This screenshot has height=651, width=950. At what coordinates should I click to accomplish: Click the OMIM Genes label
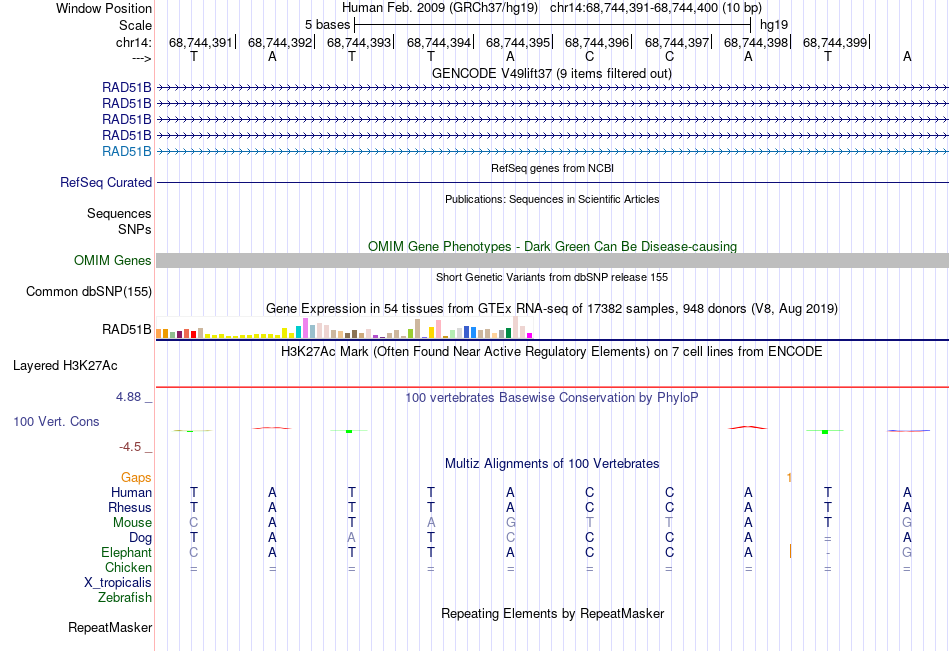[112, 261]
